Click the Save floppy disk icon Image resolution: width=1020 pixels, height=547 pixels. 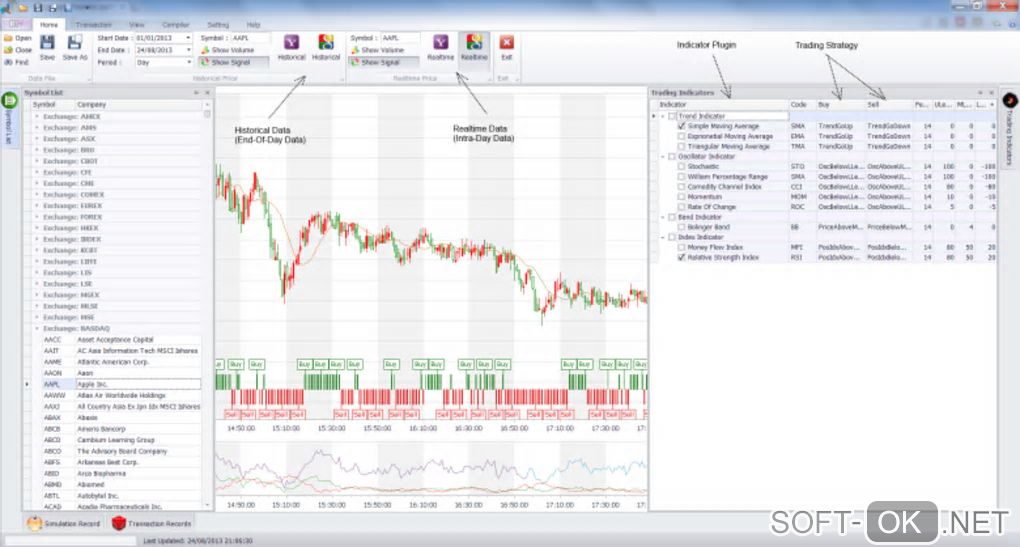[47, 43]
